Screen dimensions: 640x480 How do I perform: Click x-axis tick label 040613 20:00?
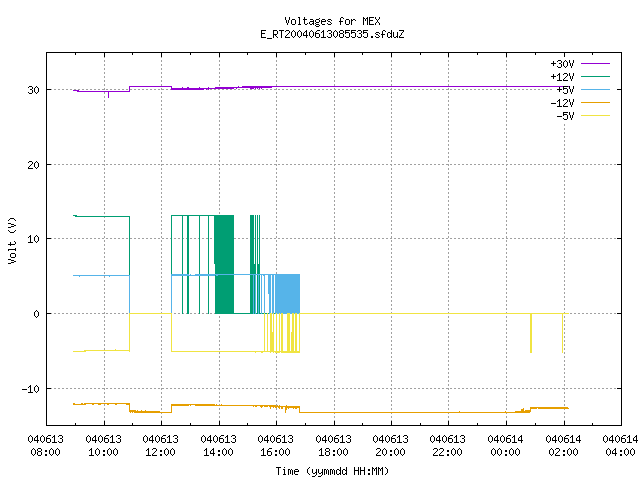point(391,446)
